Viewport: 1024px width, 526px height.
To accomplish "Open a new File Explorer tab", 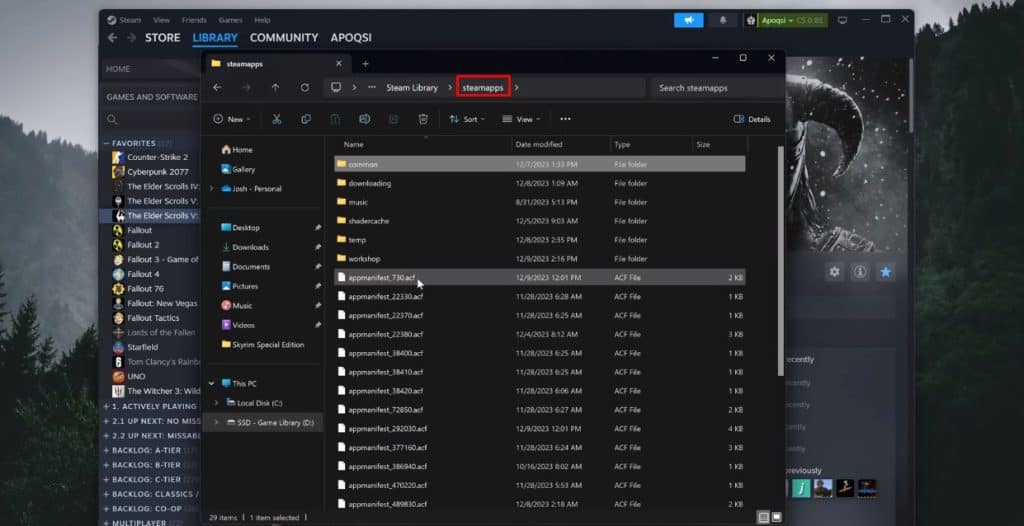I will 366,63.
